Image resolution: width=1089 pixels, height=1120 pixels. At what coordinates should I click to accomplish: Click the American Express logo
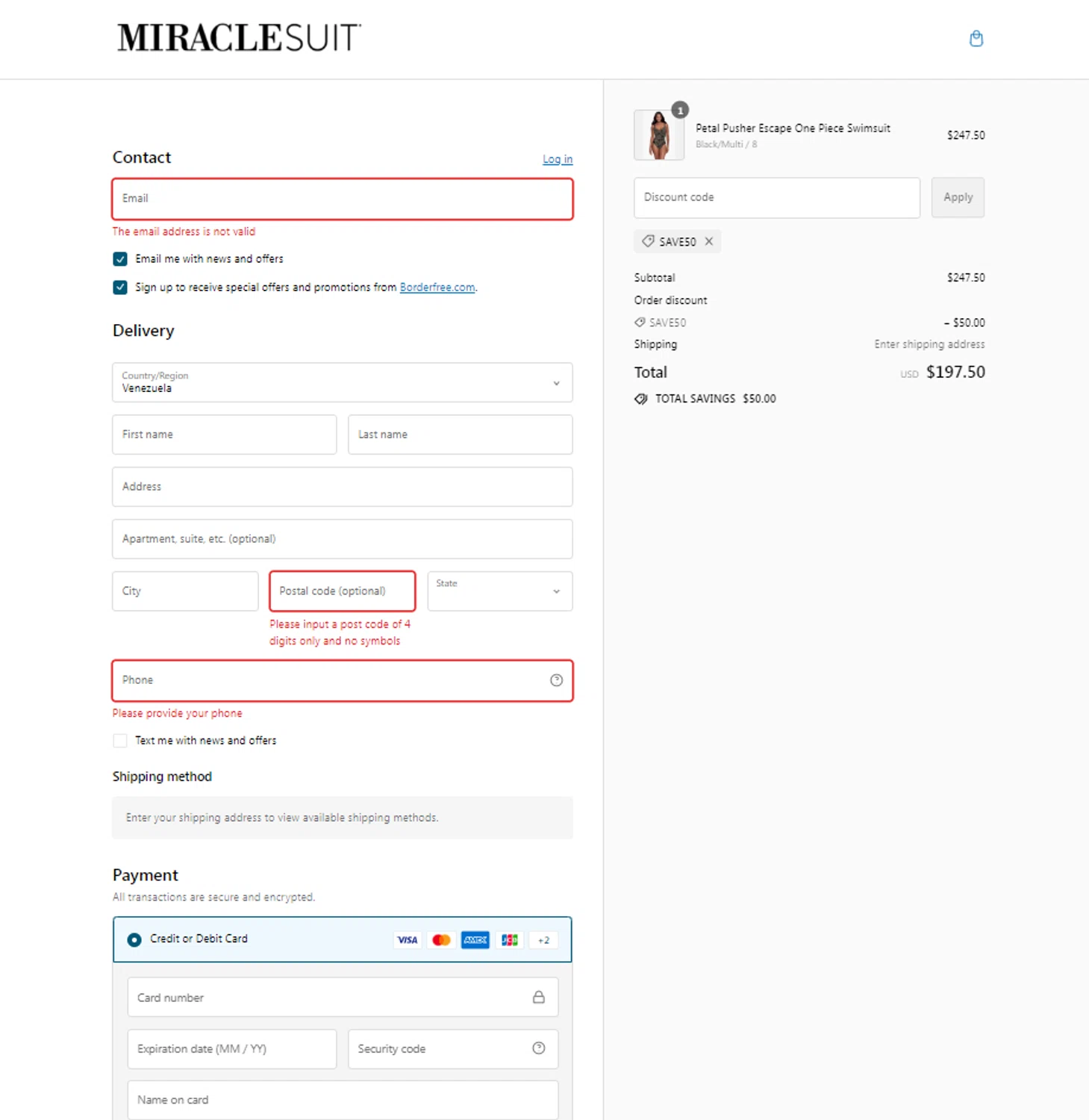(475, 940)
